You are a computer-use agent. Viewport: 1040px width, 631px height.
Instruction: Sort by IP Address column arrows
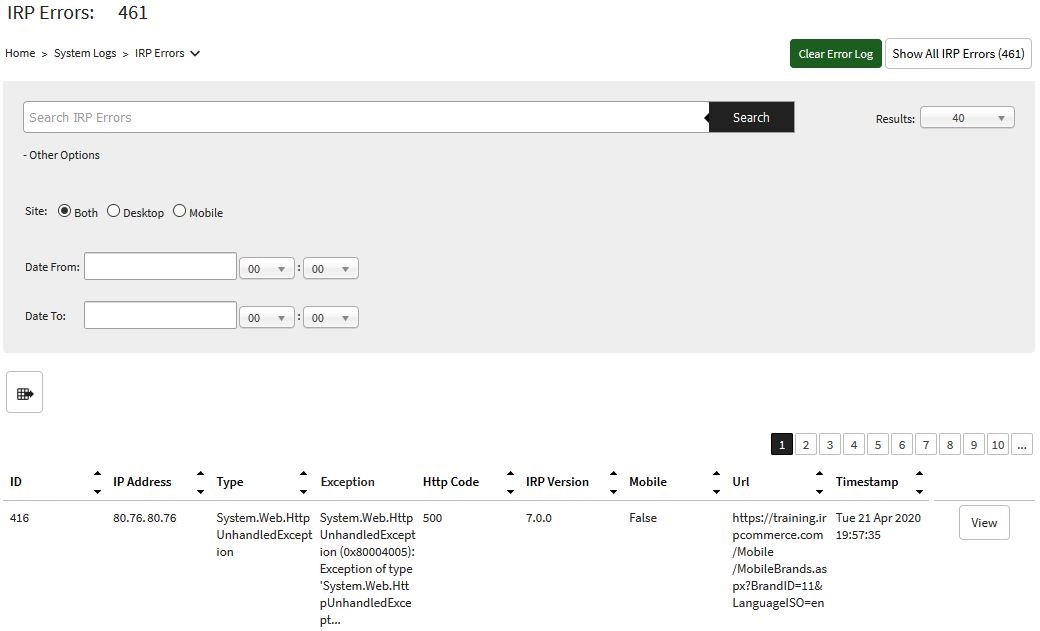pos(200,482)
